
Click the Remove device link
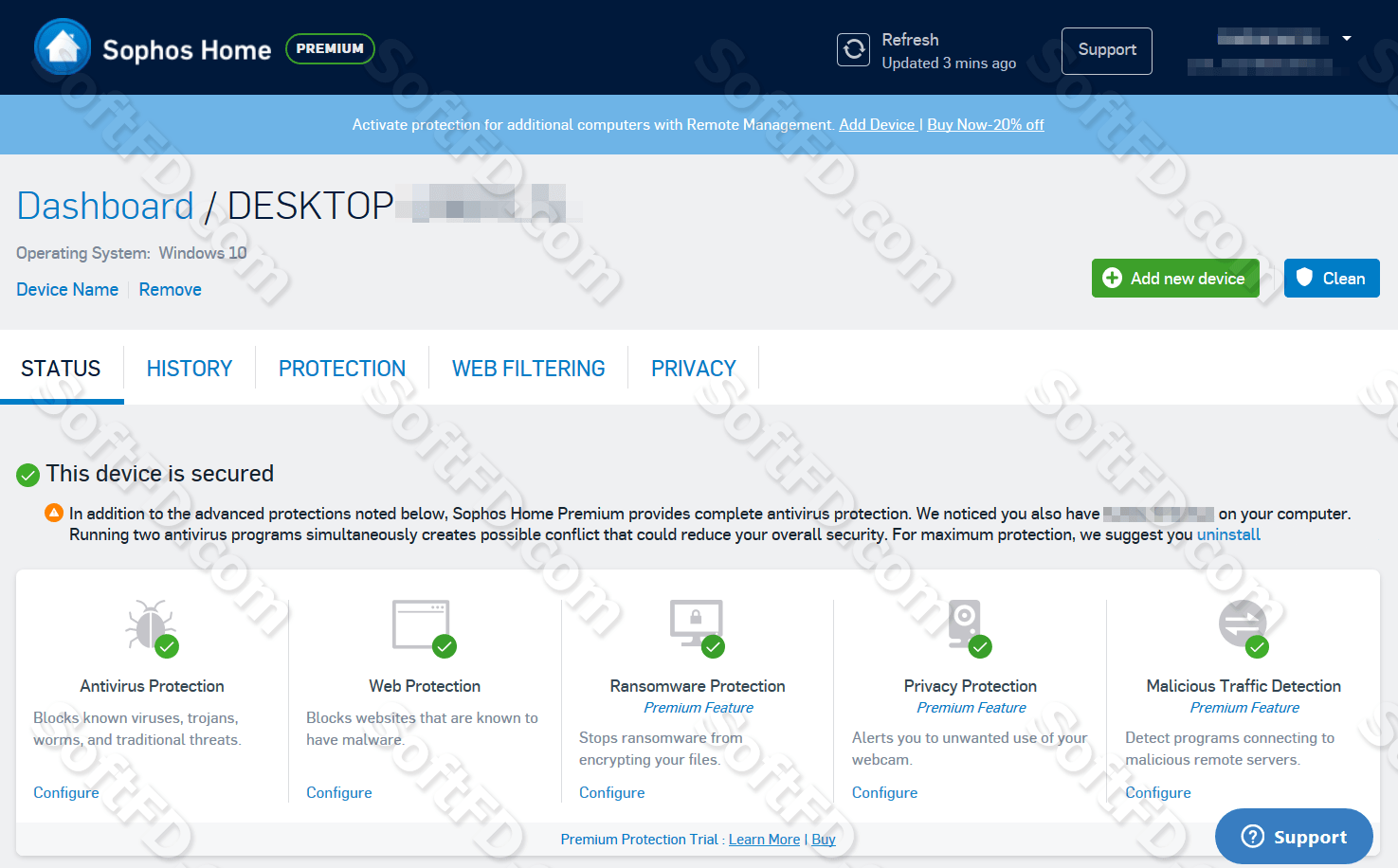[x=171, y=289]
